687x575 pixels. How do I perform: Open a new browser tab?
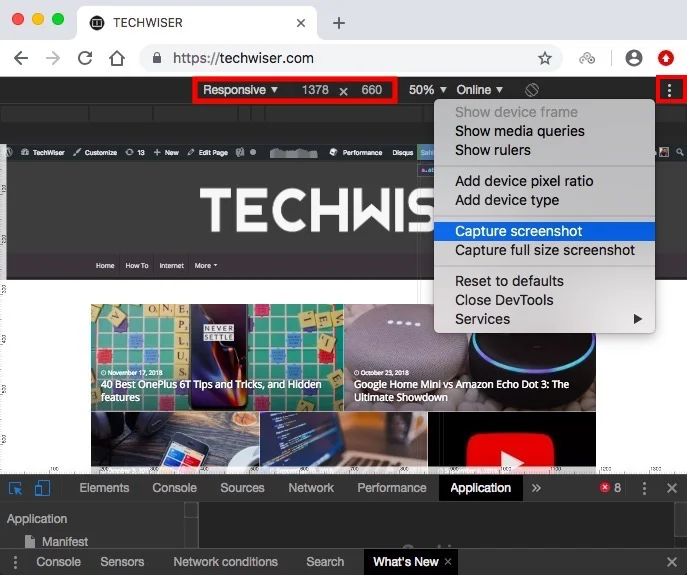tap(339, 23)
